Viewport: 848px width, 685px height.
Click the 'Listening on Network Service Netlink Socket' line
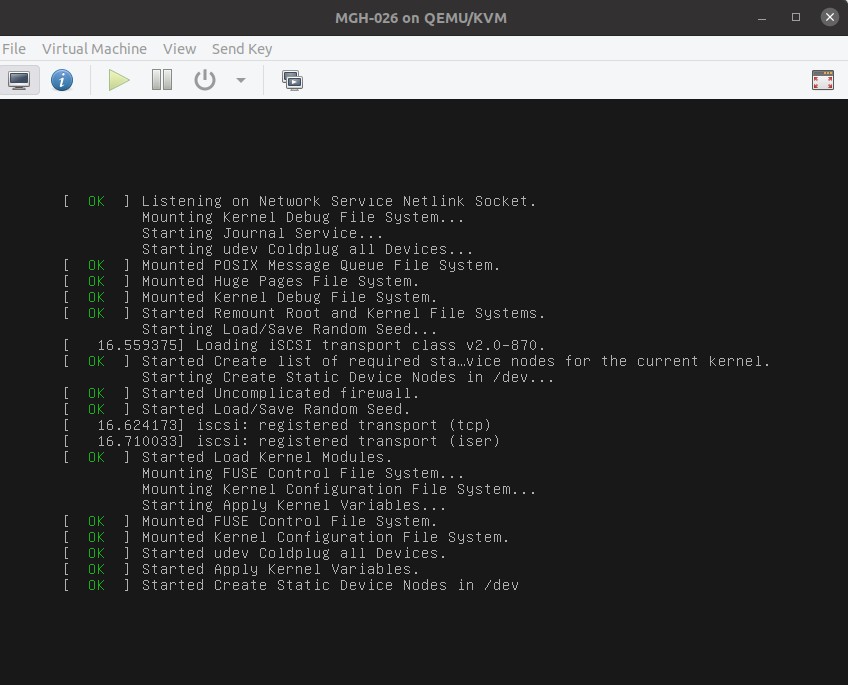338,201
